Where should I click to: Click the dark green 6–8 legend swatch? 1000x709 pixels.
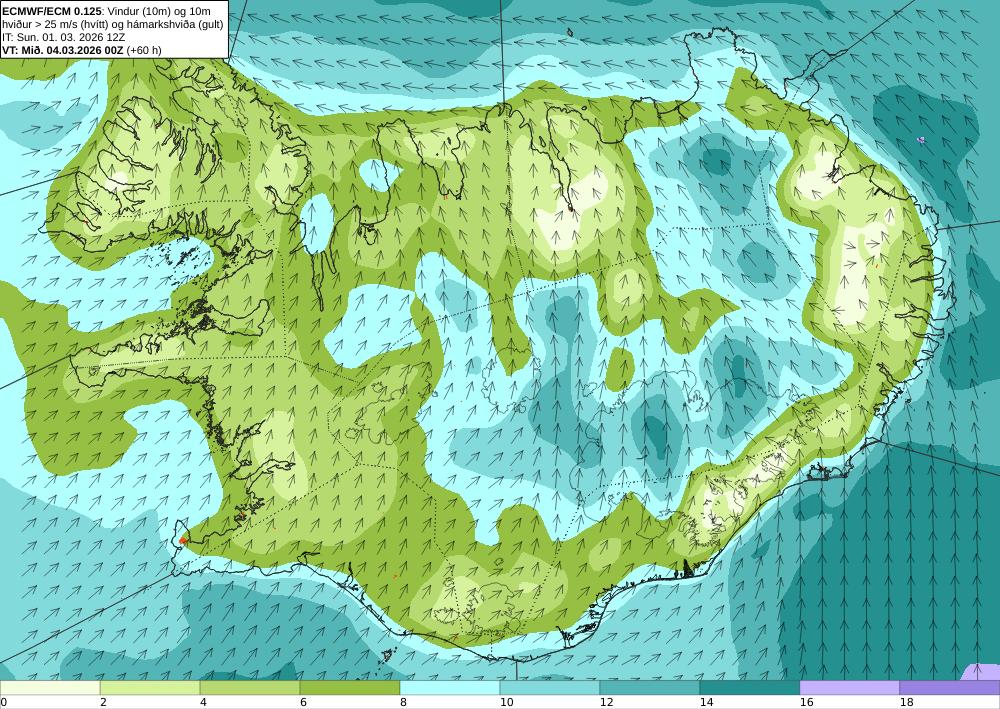pos(350,688)
